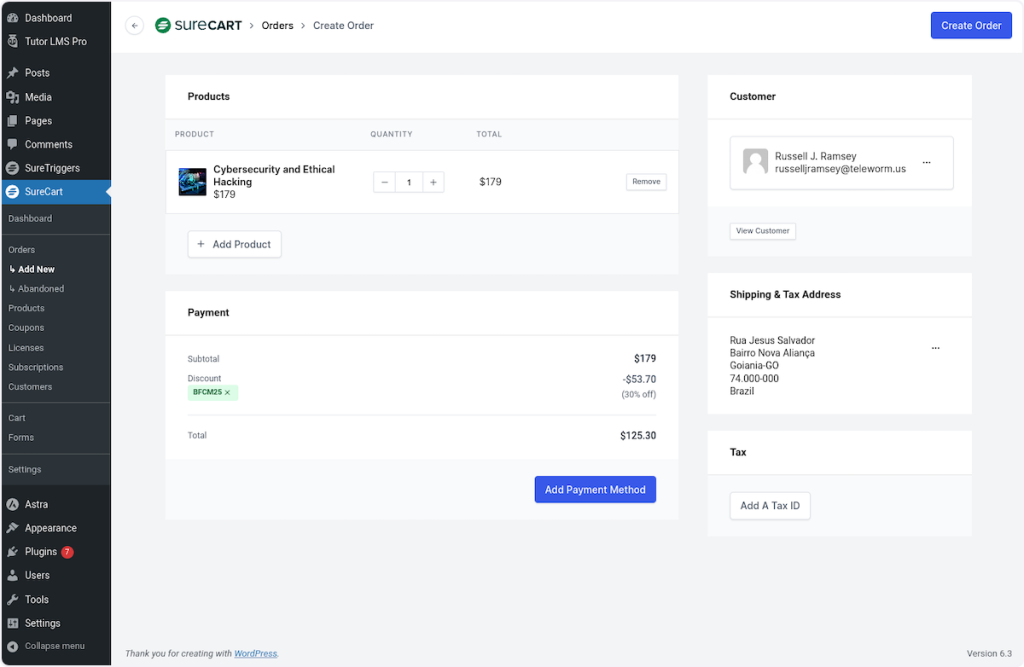Open Appearance in the admin sidebar
Viewport: 1024px width, 667px height.
(50, 528)
